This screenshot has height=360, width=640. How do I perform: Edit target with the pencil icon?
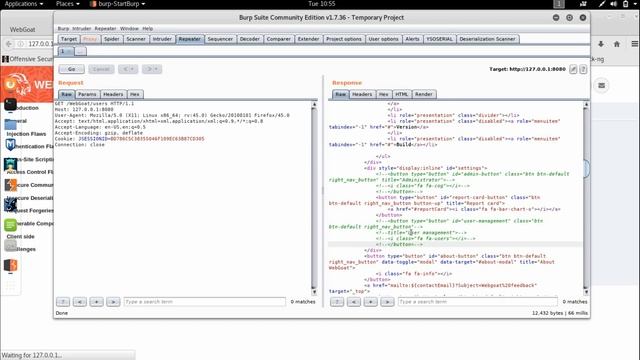click(573, 69)
